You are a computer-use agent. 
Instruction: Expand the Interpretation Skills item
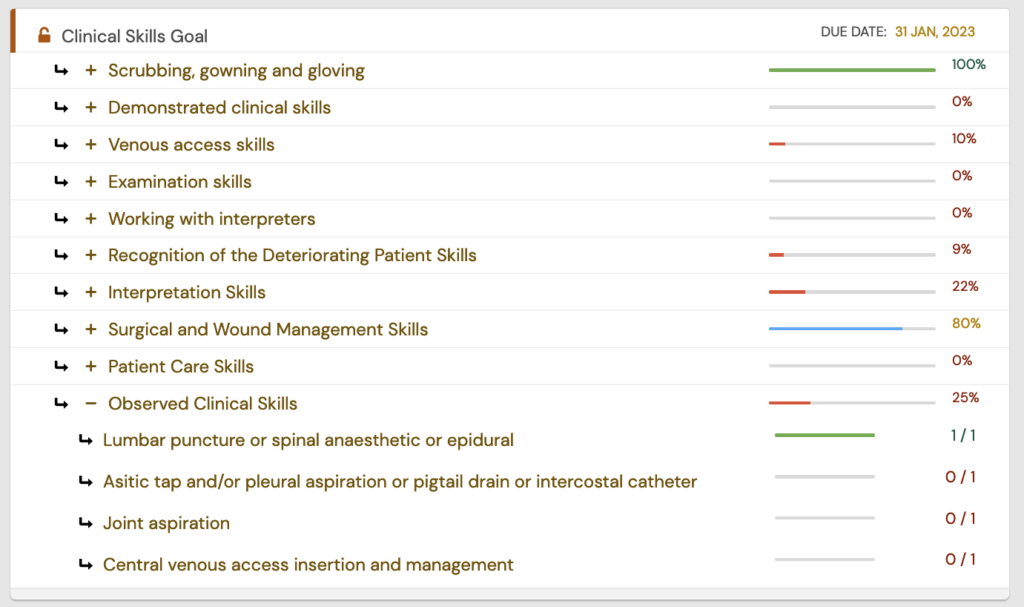point(90,292)
